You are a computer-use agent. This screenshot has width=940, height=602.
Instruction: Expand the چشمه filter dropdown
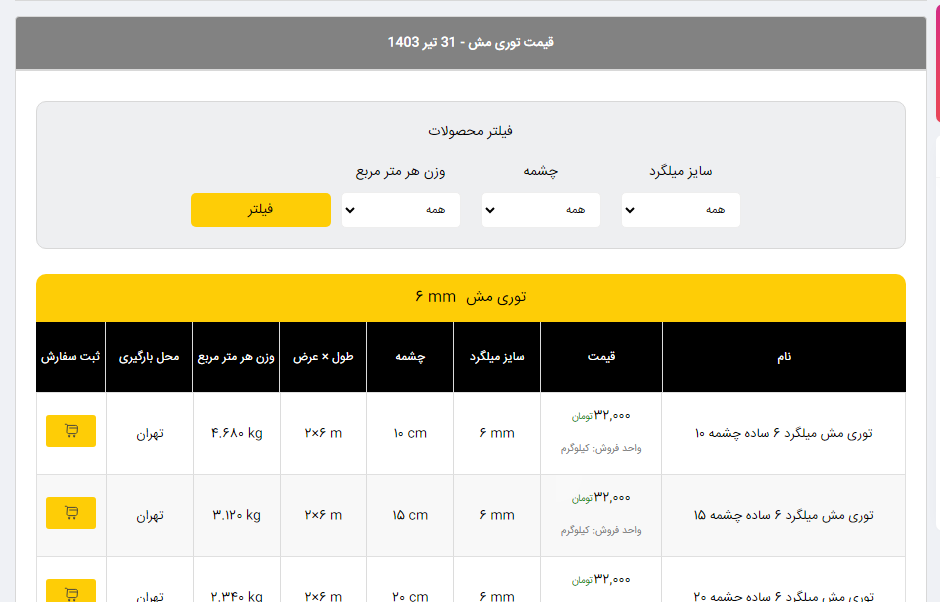click(x=541, y=210)
